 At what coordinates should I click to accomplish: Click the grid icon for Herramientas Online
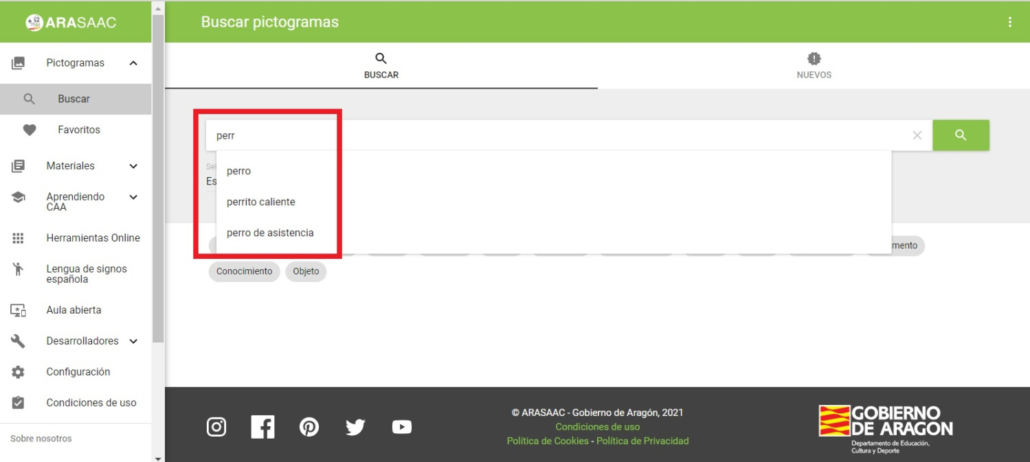(18, 239)
